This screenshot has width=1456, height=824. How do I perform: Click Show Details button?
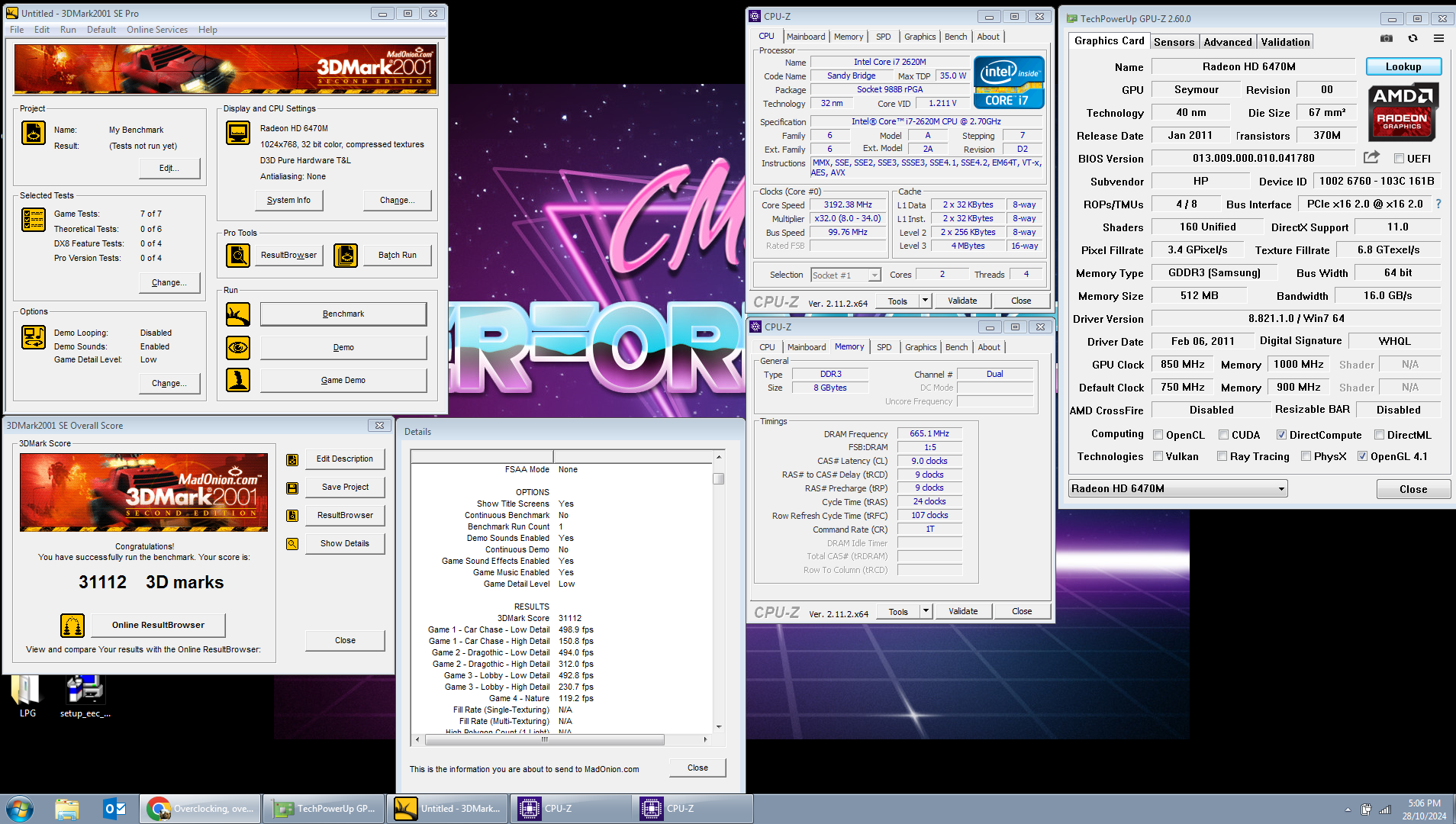coord(345,544)
